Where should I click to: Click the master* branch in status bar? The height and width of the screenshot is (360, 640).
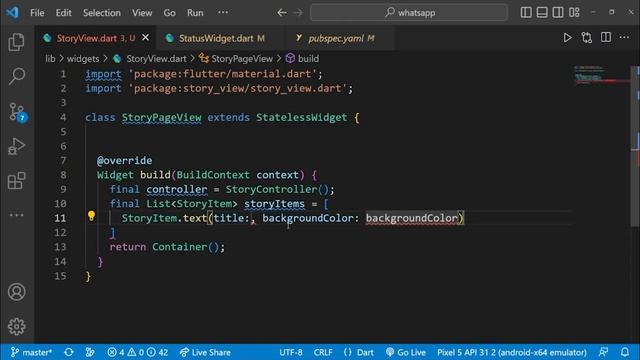click(x=31, y=352)
